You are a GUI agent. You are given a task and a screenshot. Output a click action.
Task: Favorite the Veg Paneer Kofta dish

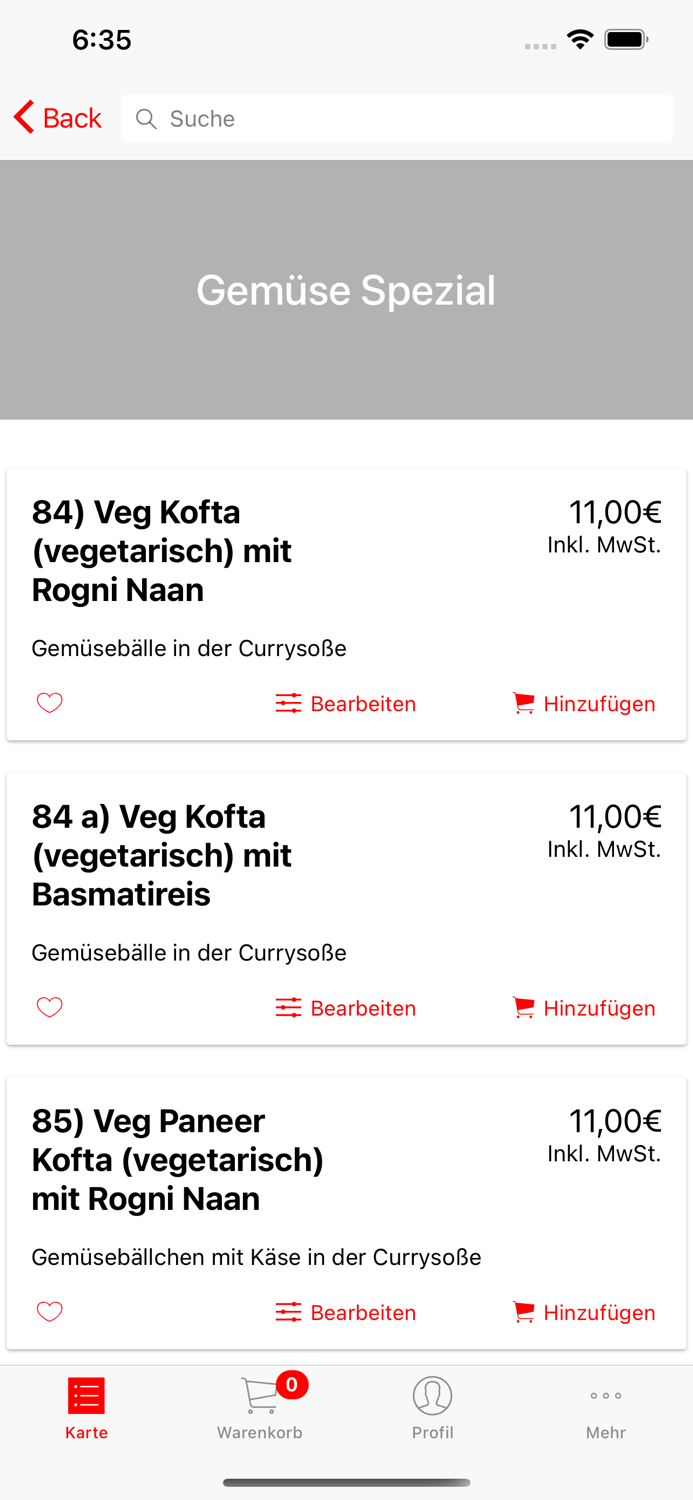pyautogui.click(x=49, y=1312)
